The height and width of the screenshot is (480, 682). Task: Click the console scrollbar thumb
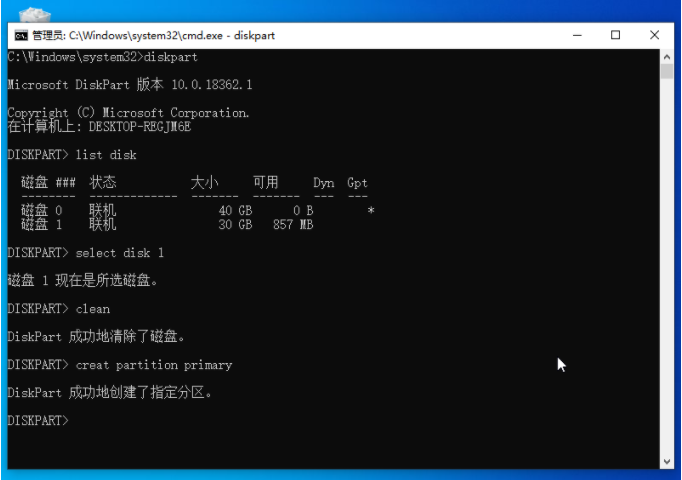click(x=666, y=71)
